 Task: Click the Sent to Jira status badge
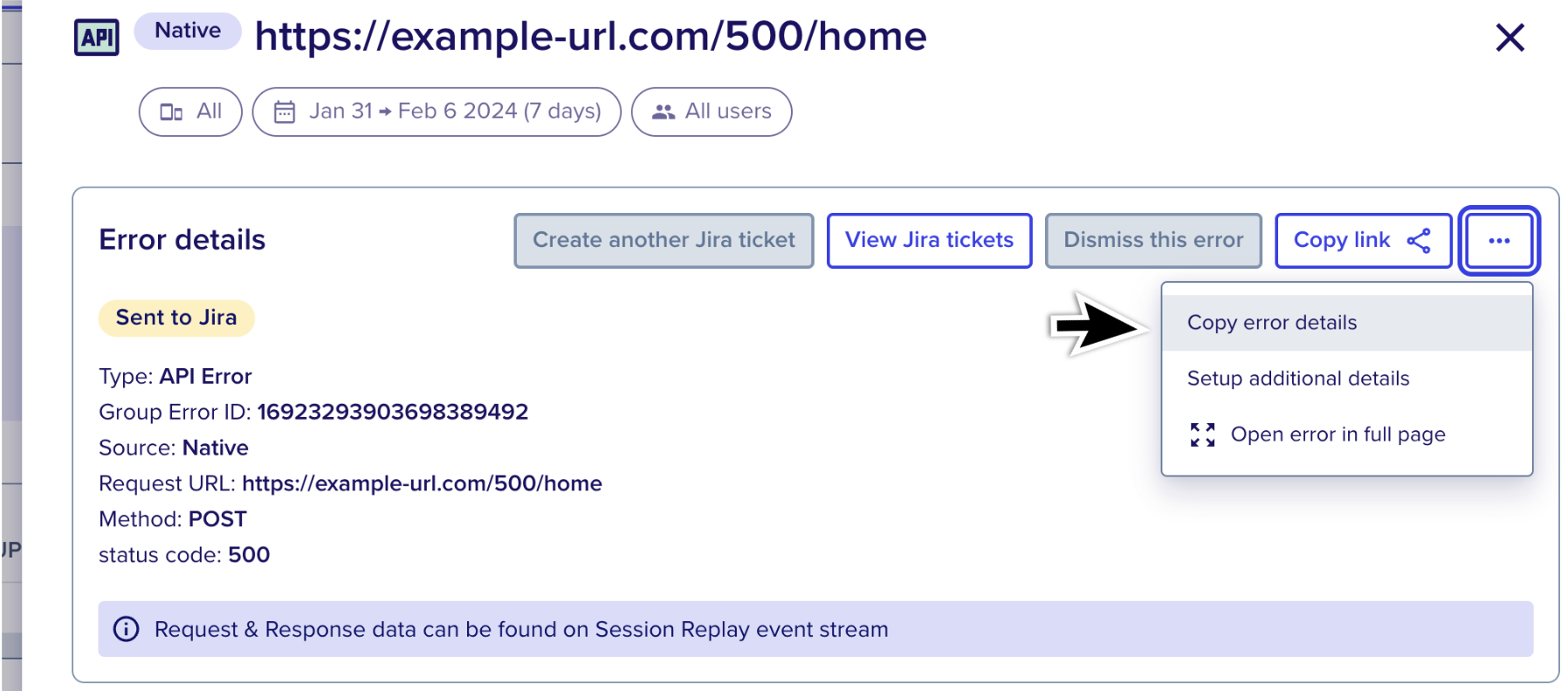point(176,318)
